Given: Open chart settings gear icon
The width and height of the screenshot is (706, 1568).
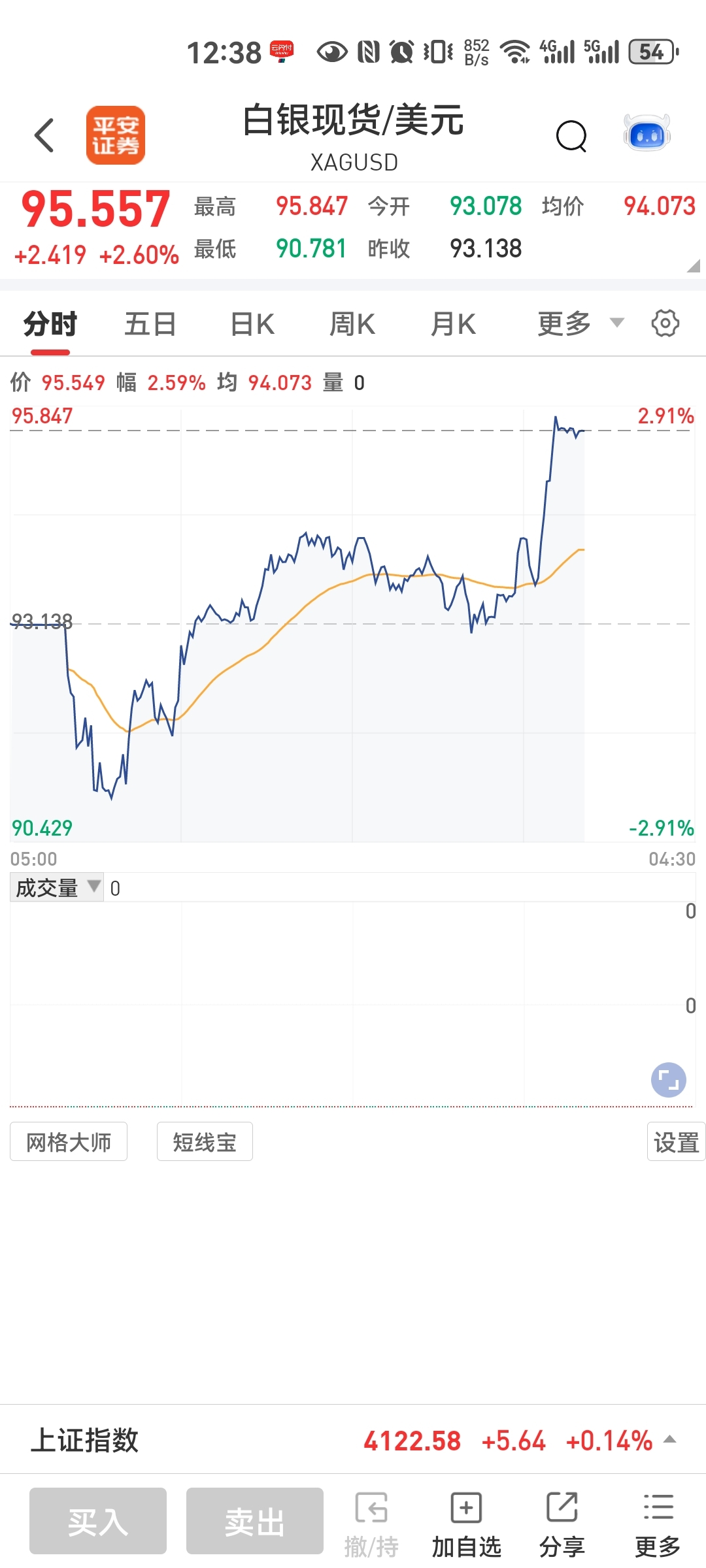Looking at the screenshot, I should [665, 323].
